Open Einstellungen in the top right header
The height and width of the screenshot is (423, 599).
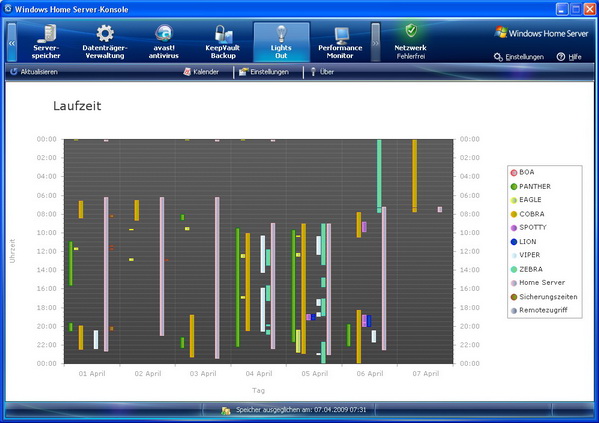pos(519,57)
